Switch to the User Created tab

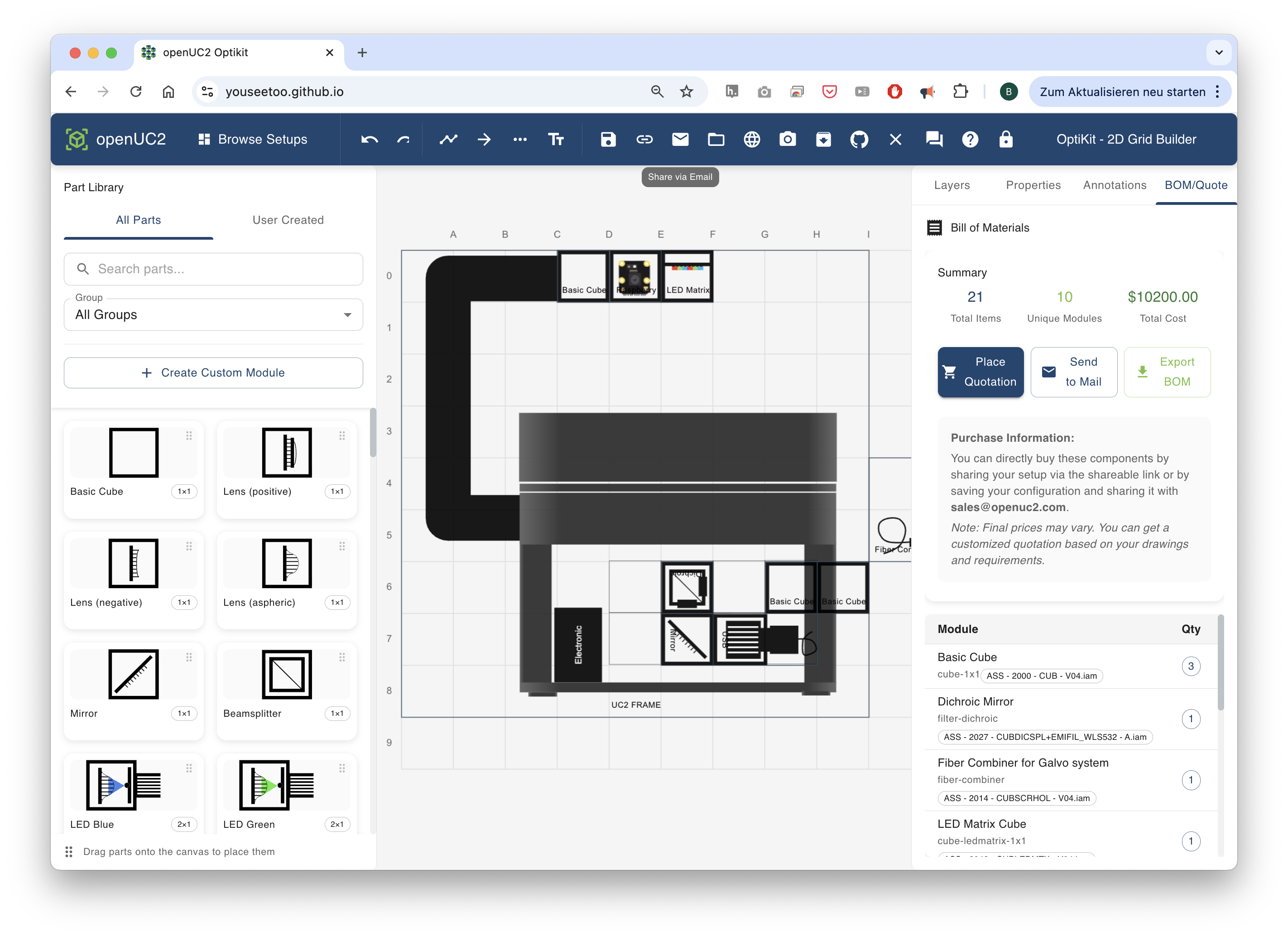tap(288, 220)
